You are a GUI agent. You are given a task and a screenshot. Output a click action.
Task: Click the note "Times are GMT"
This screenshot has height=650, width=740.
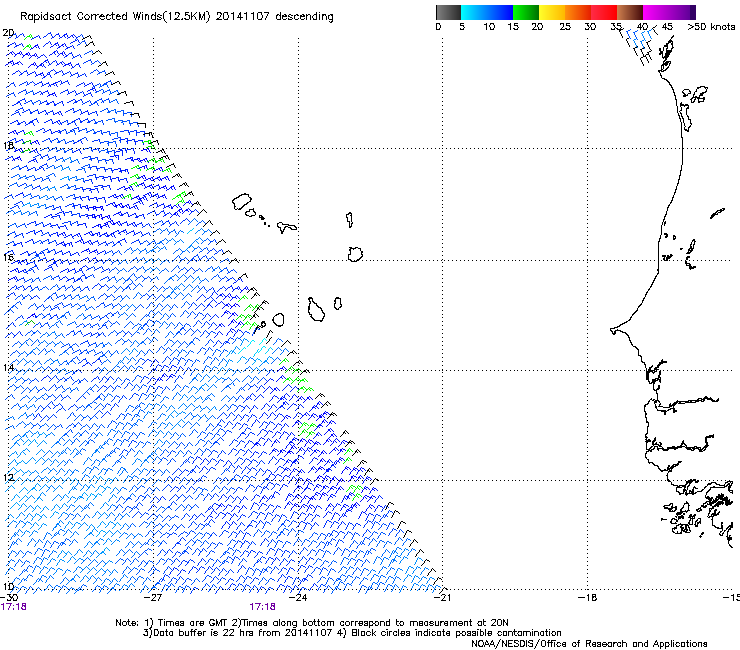[x=193, y=623]
